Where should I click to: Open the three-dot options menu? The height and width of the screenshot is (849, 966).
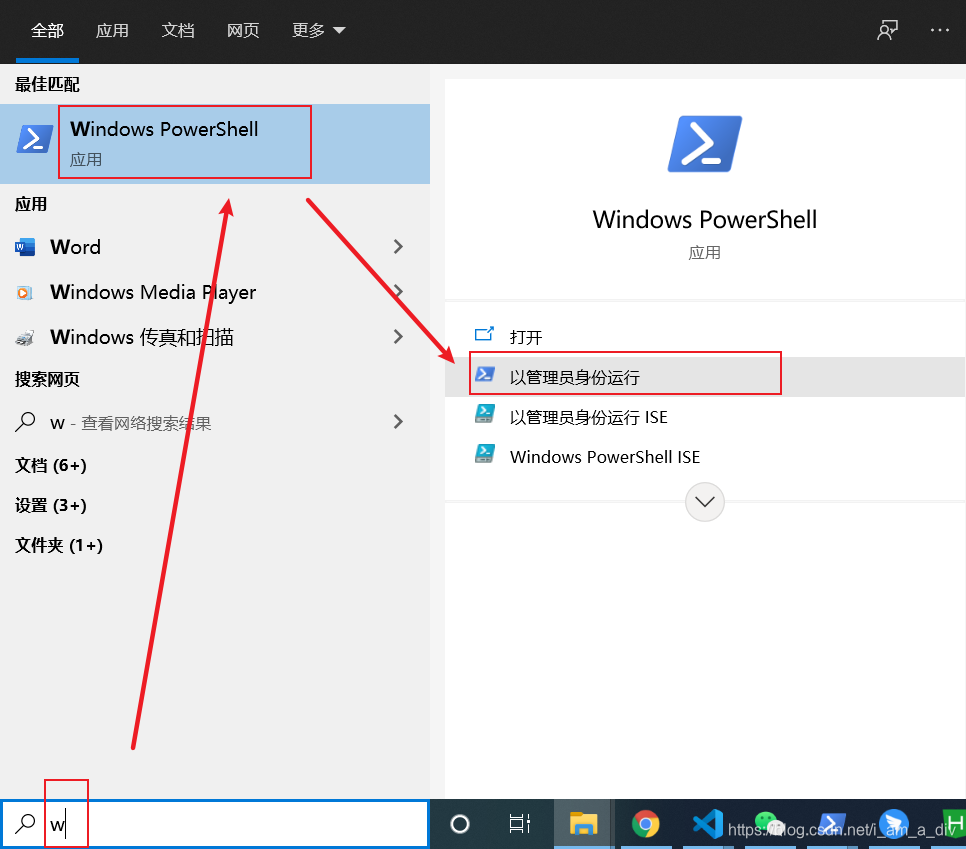(940, 30)
